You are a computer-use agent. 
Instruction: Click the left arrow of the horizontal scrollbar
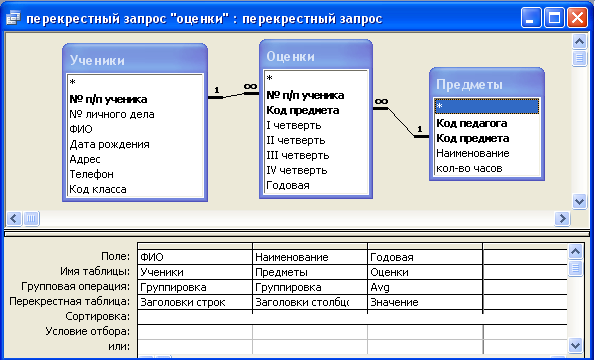14,218
